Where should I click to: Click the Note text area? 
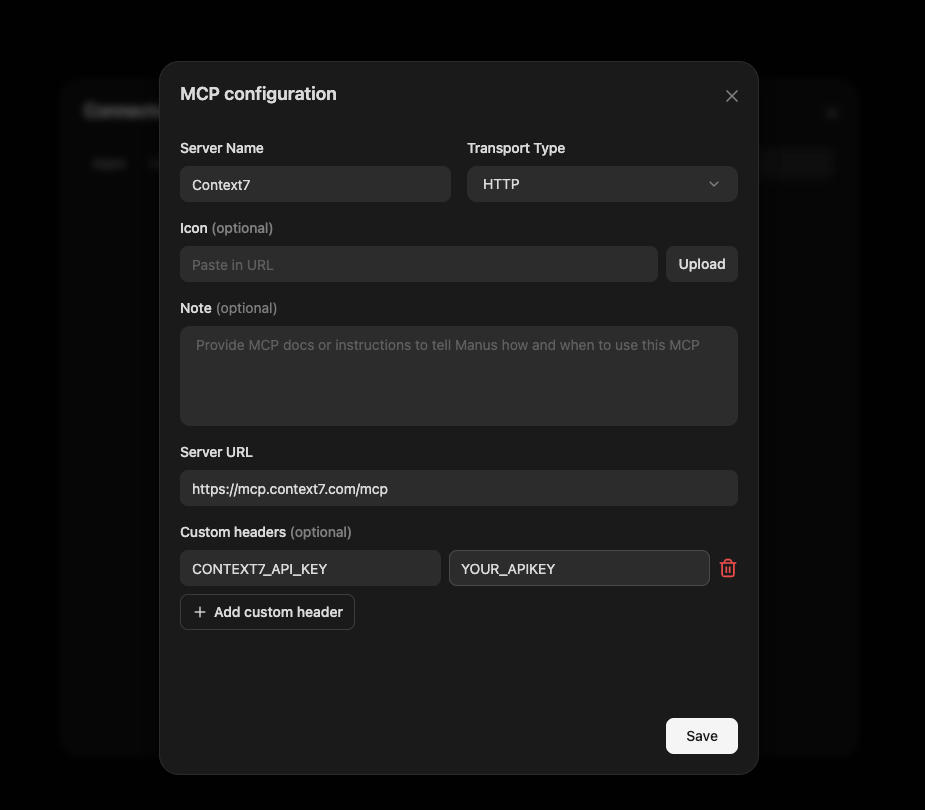tap(459, 376)
